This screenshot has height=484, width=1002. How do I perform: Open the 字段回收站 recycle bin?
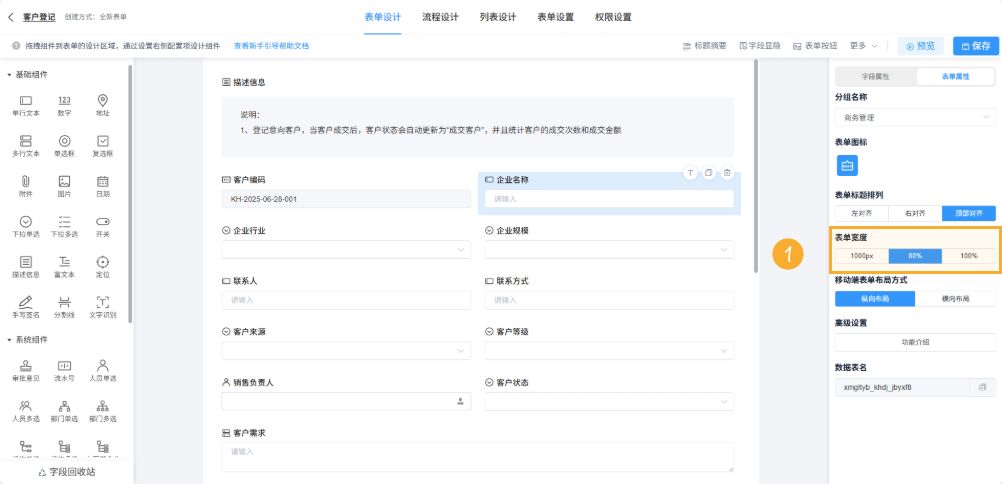(67, 472)
